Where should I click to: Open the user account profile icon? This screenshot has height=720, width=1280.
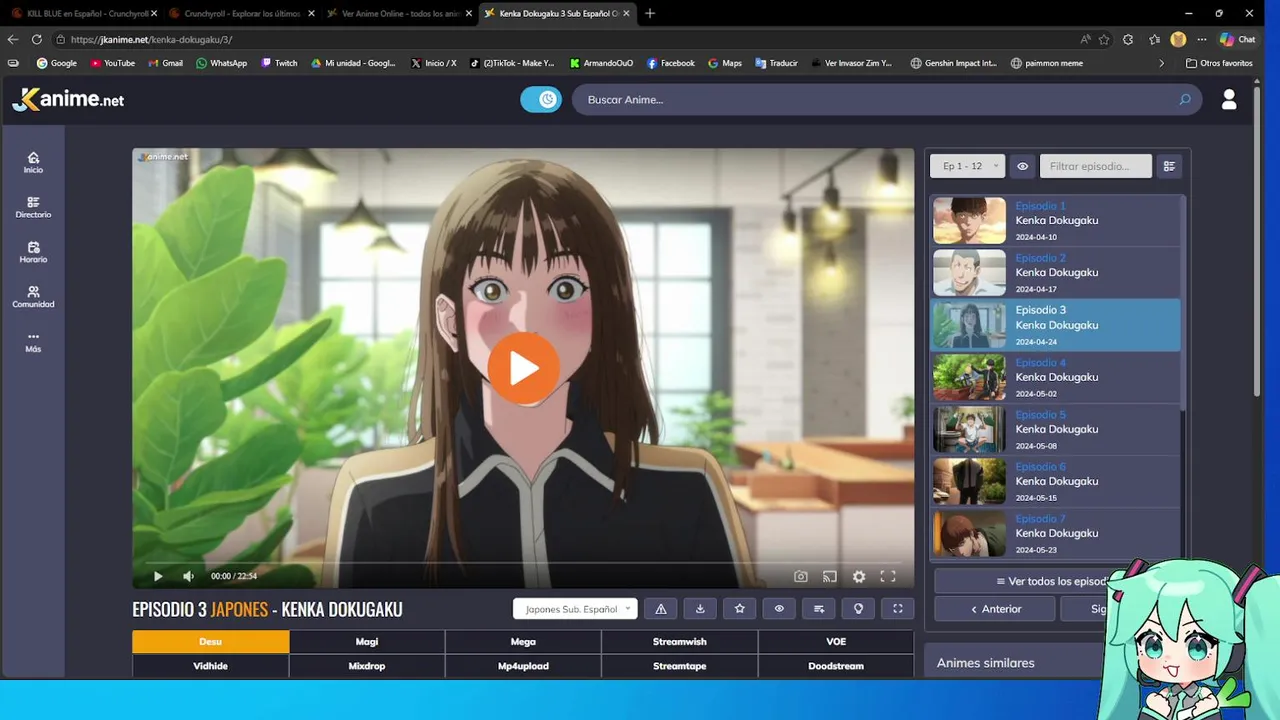pos(1229,99)
